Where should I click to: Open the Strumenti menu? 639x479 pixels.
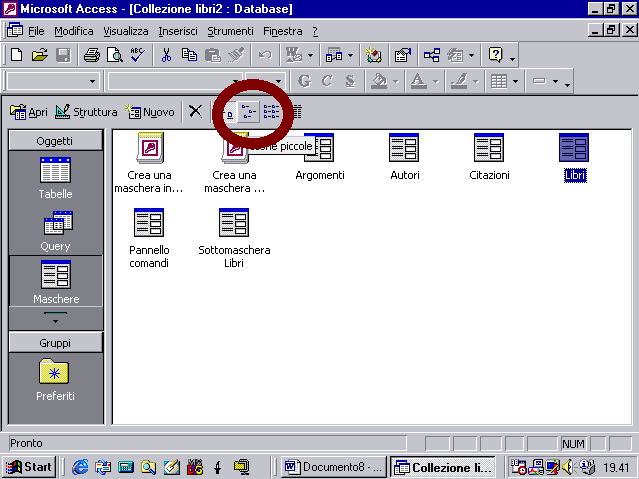point(230,31)
